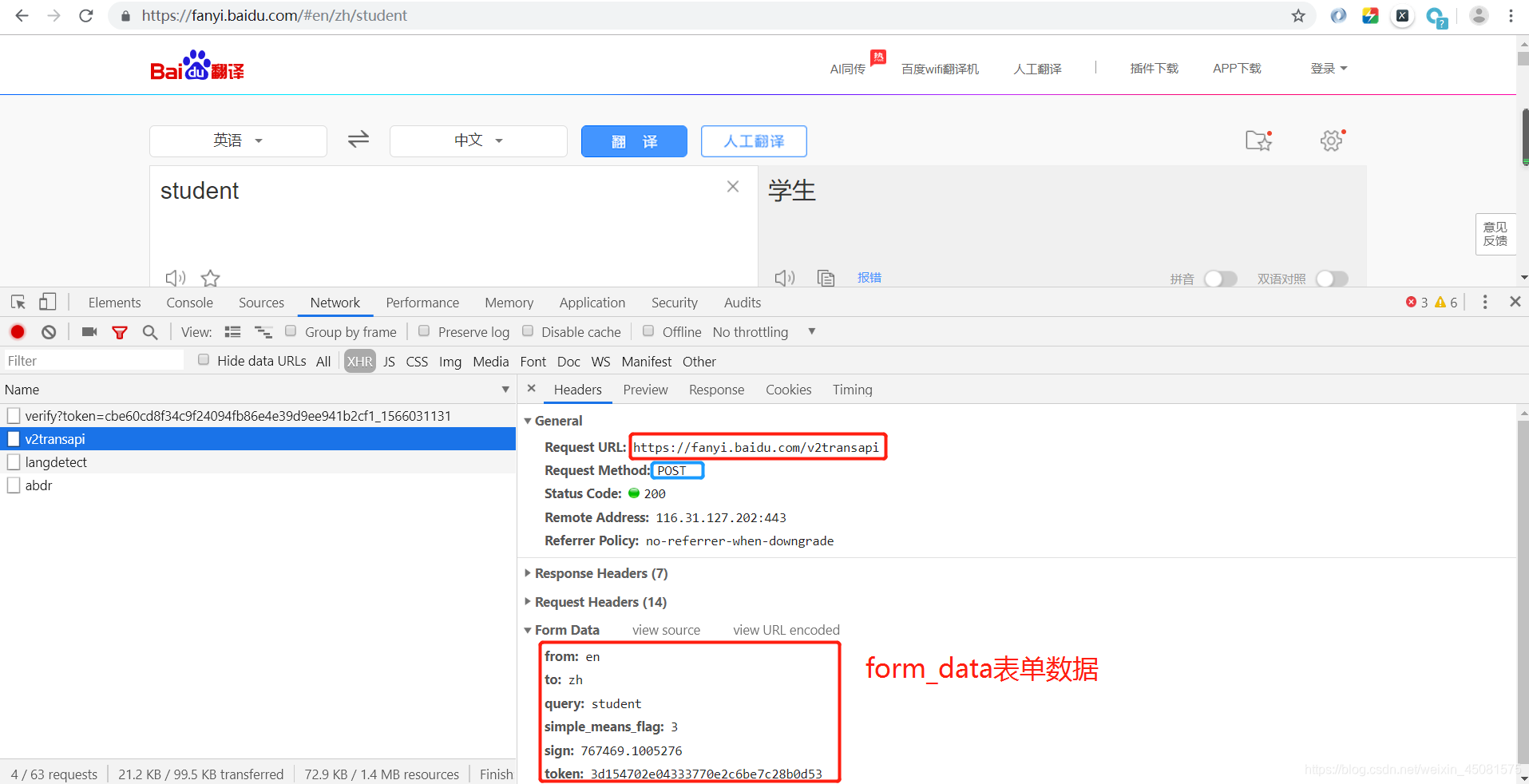Click view source in Form Data
1529x784 pixels.
[666, 630]
